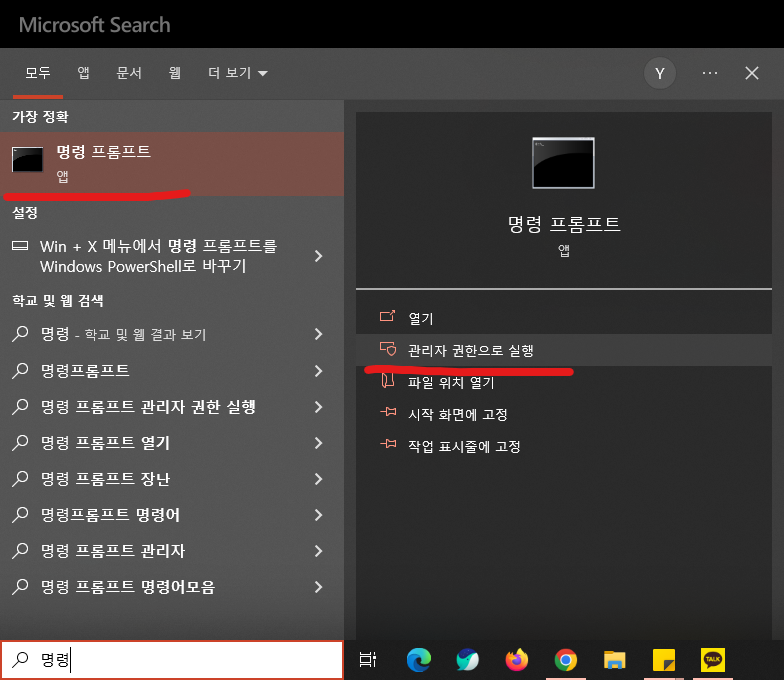Click search icon beside 명령프롬프트 명령어

click(20, 514)
